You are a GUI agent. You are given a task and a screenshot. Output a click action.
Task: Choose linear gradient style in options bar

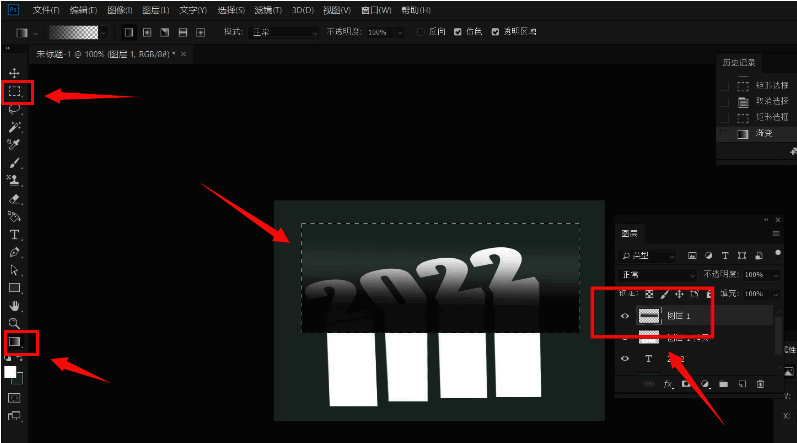tap(129, 33)
